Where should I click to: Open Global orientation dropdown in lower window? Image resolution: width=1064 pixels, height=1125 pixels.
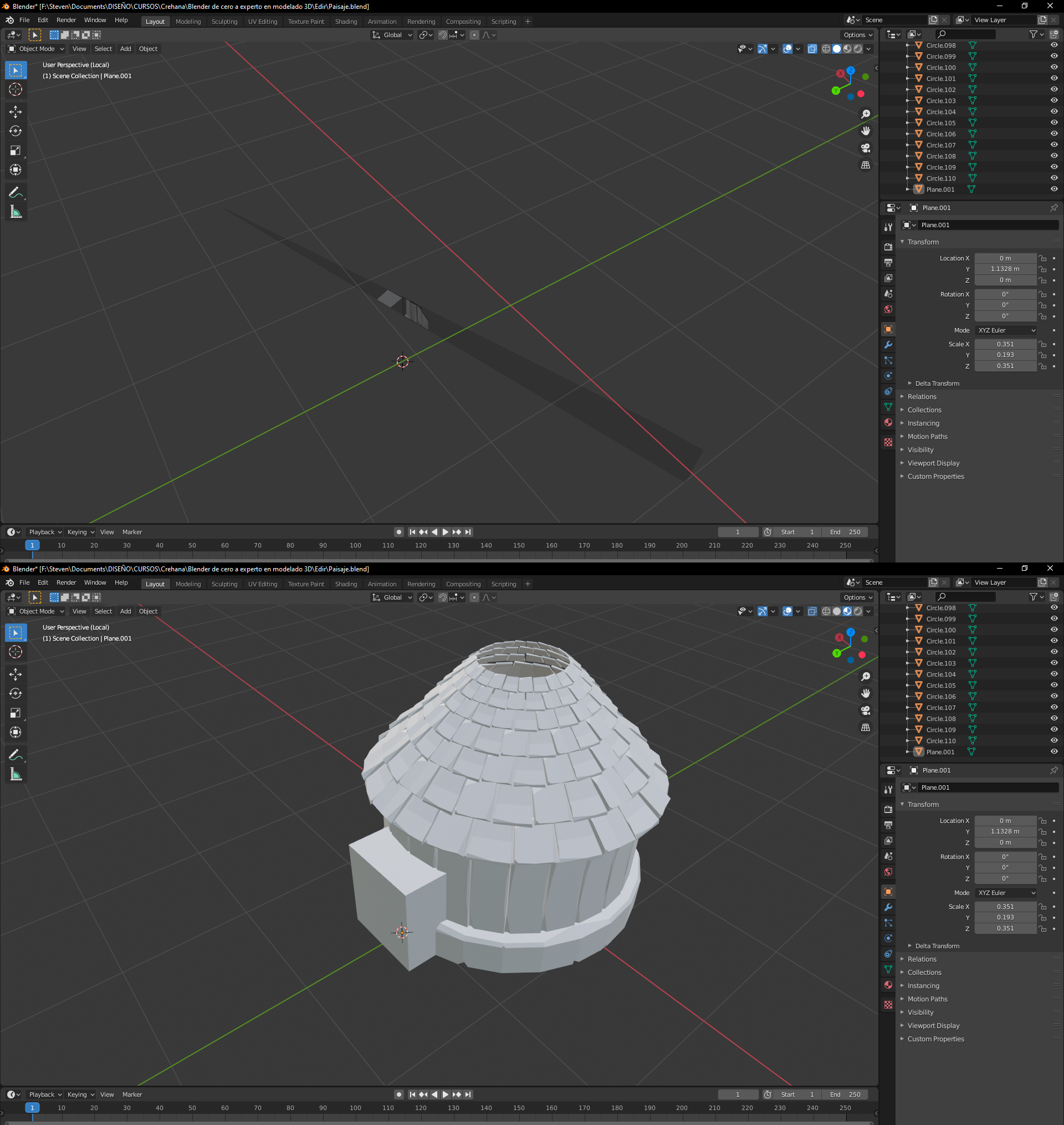pos(392,597)
